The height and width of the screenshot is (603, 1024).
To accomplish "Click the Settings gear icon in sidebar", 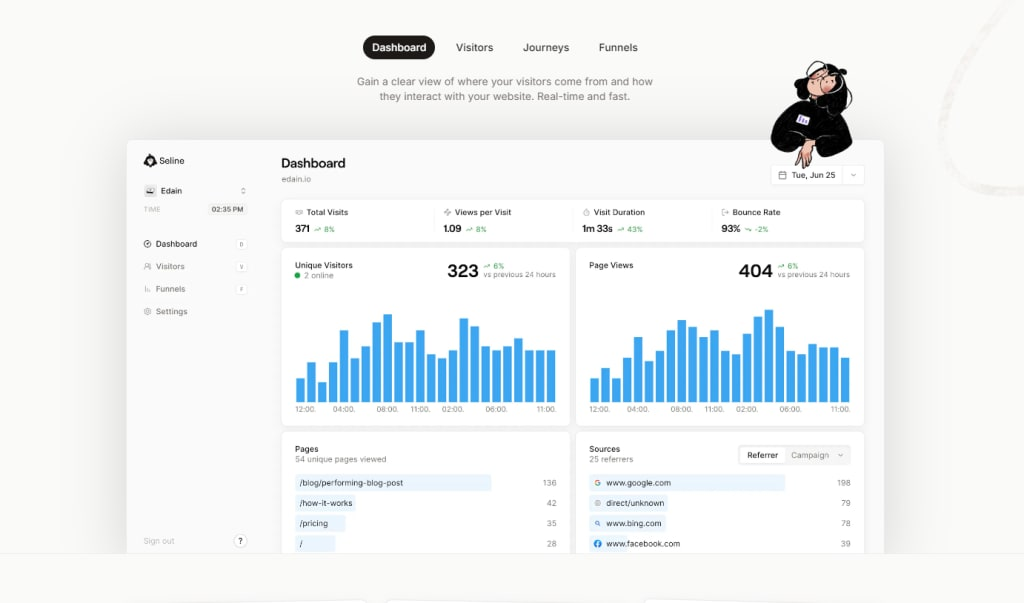I will 148,312.
